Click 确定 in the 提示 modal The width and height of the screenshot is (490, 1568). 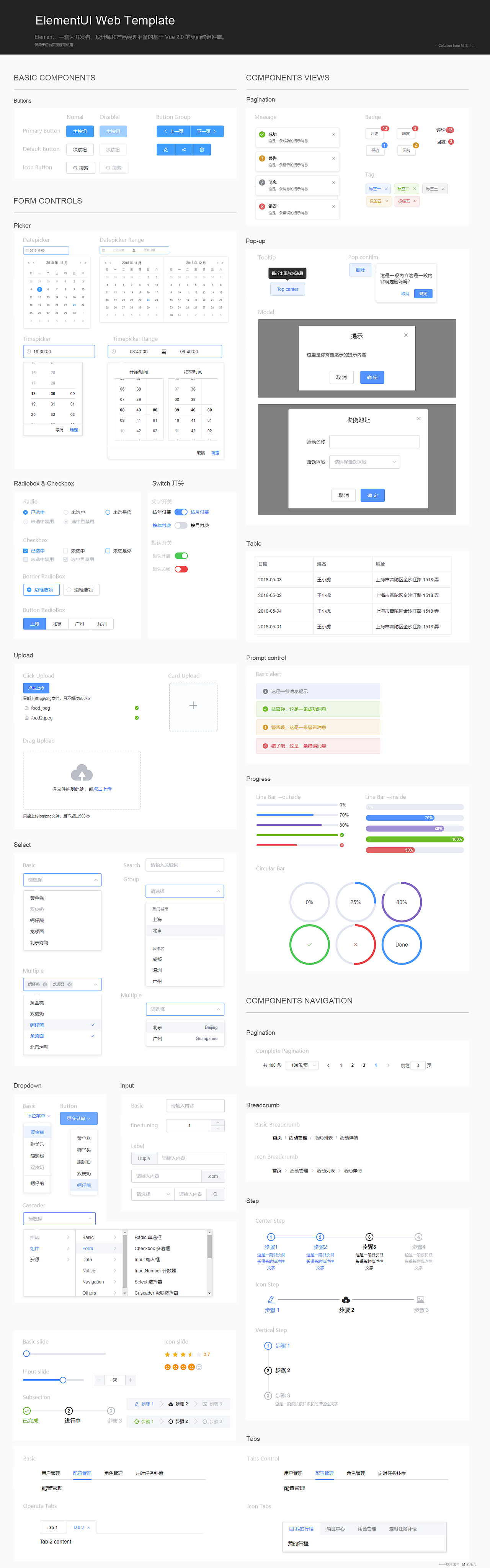pyautogui.click(x=372, y=378)
